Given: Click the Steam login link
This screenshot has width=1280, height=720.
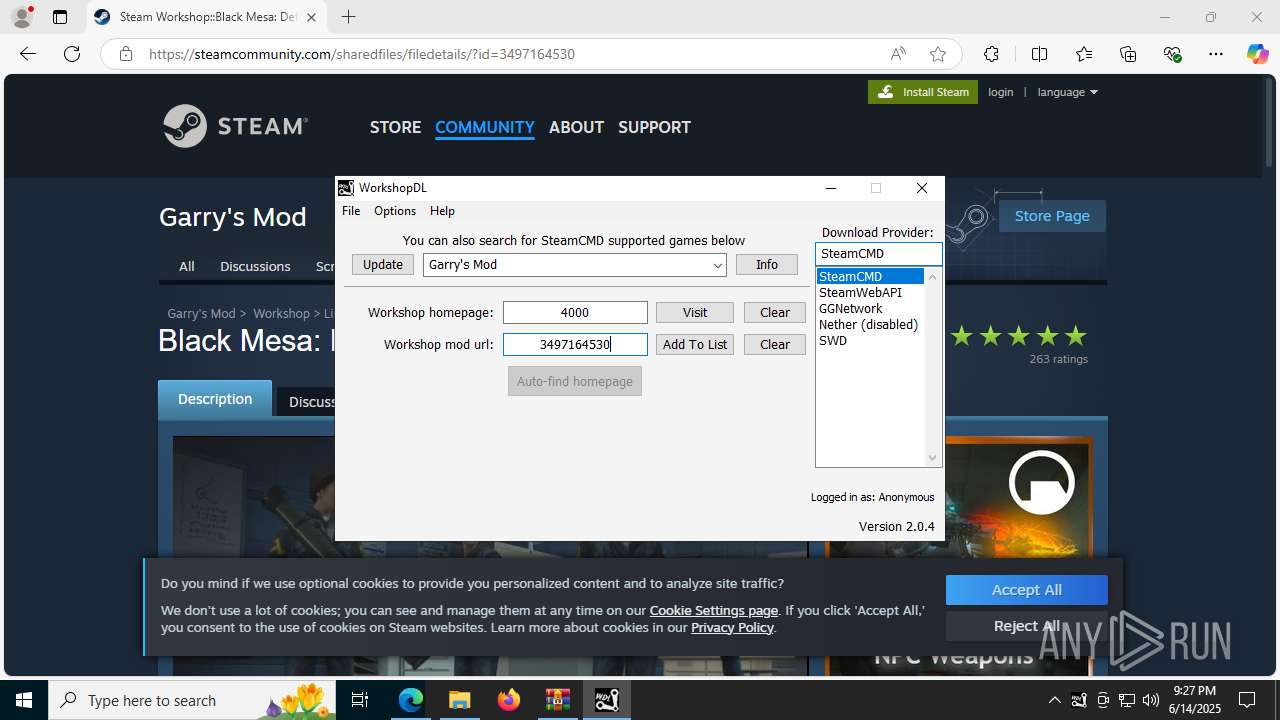Looking at the screenshot, I should pos(1000,92).
